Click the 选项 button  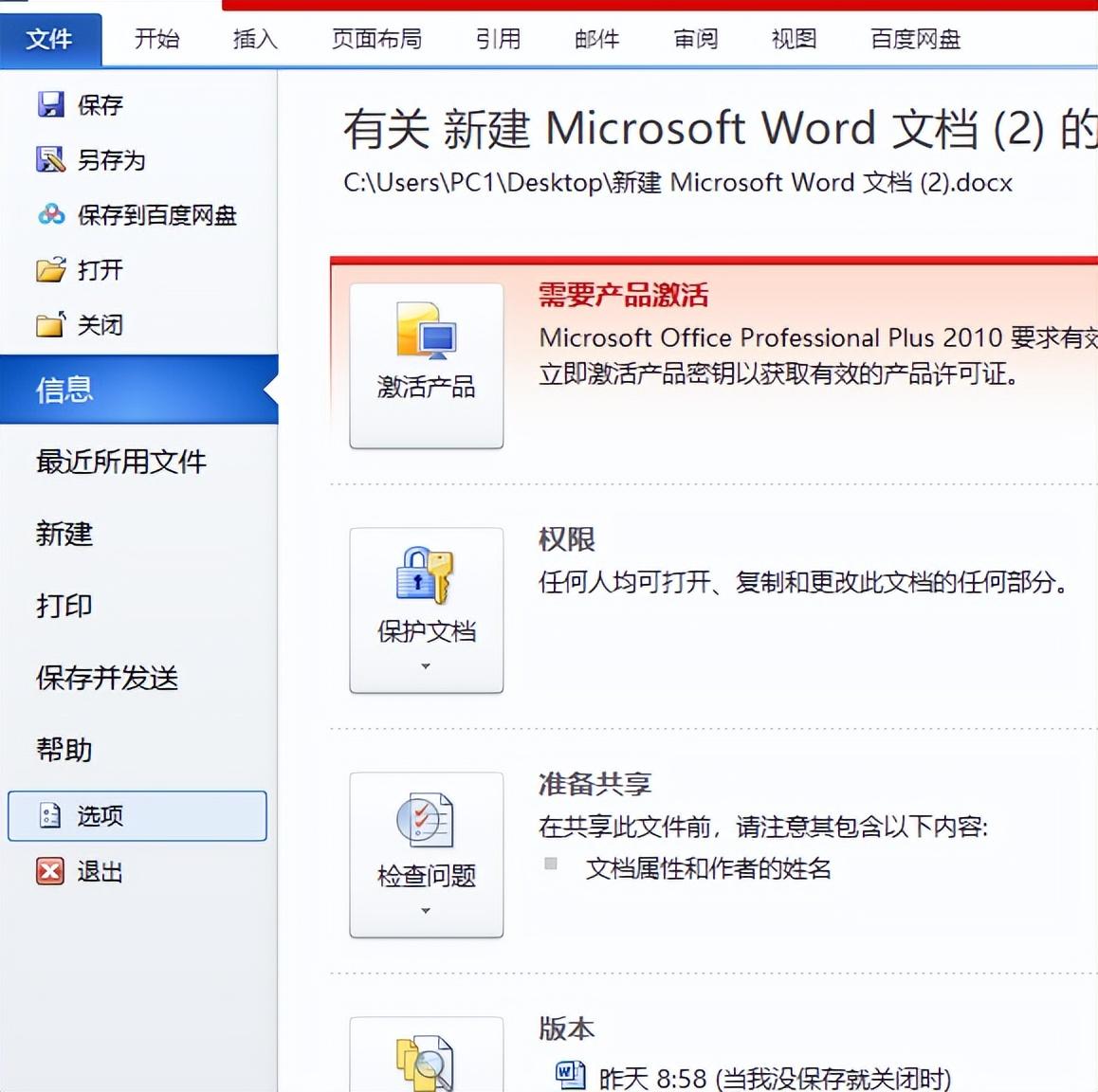[137, 815]
